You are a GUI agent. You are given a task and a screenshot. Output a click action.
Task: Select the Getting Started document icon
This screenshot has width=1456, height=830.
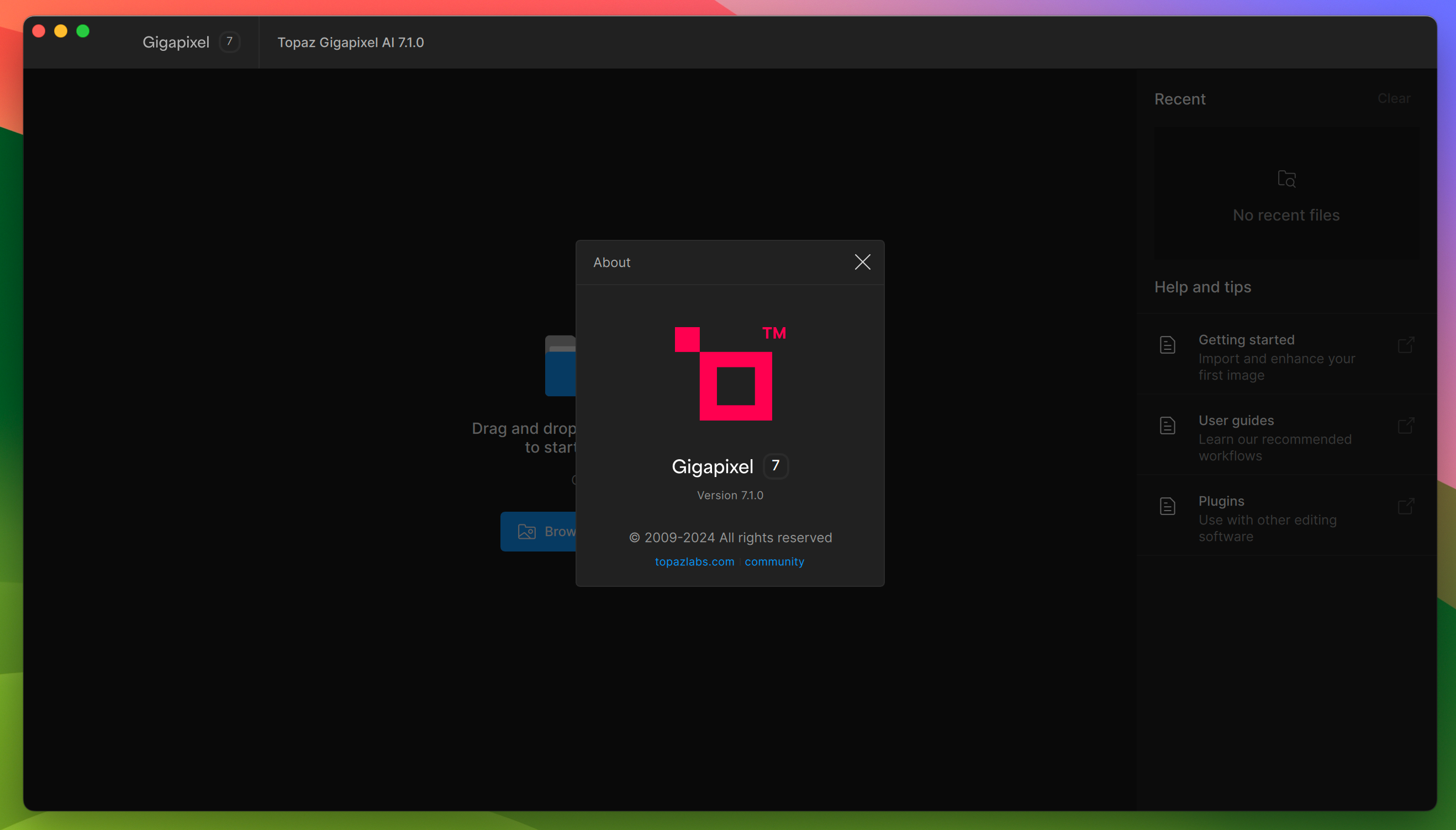(1168, 344)
